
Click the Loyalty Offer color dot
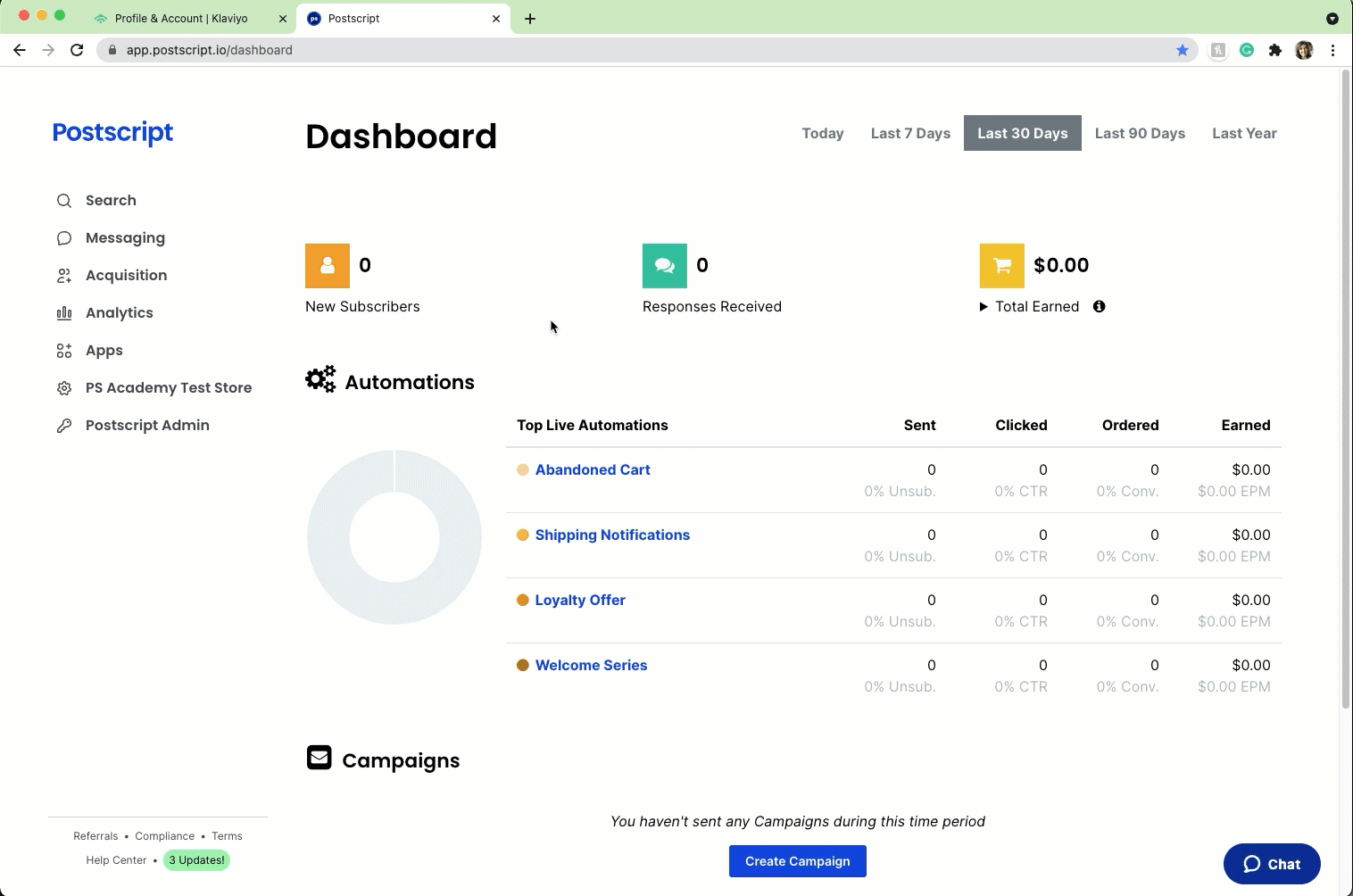[523, 600]
